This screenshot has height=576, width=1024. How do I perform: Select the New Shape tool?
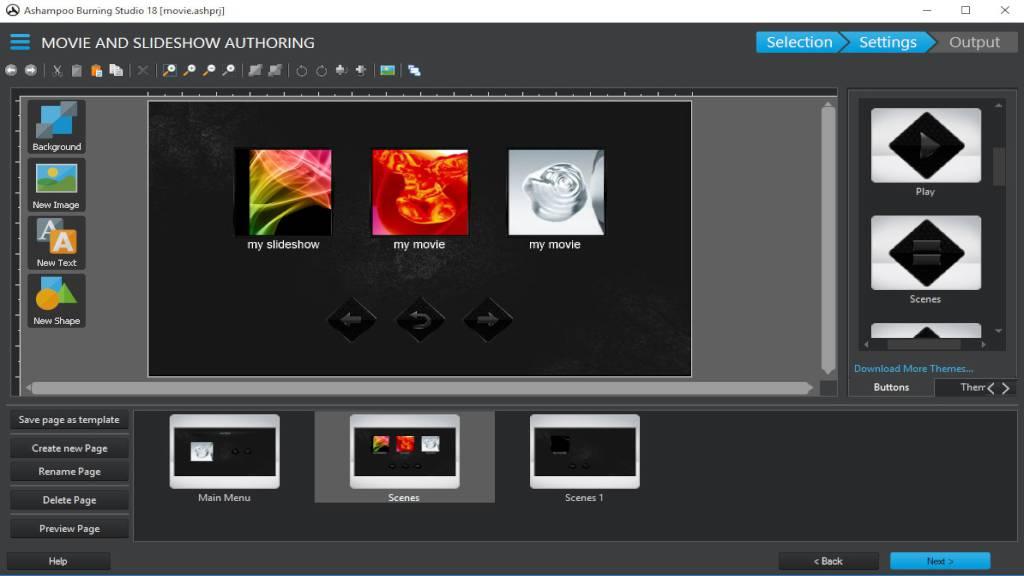55,299
